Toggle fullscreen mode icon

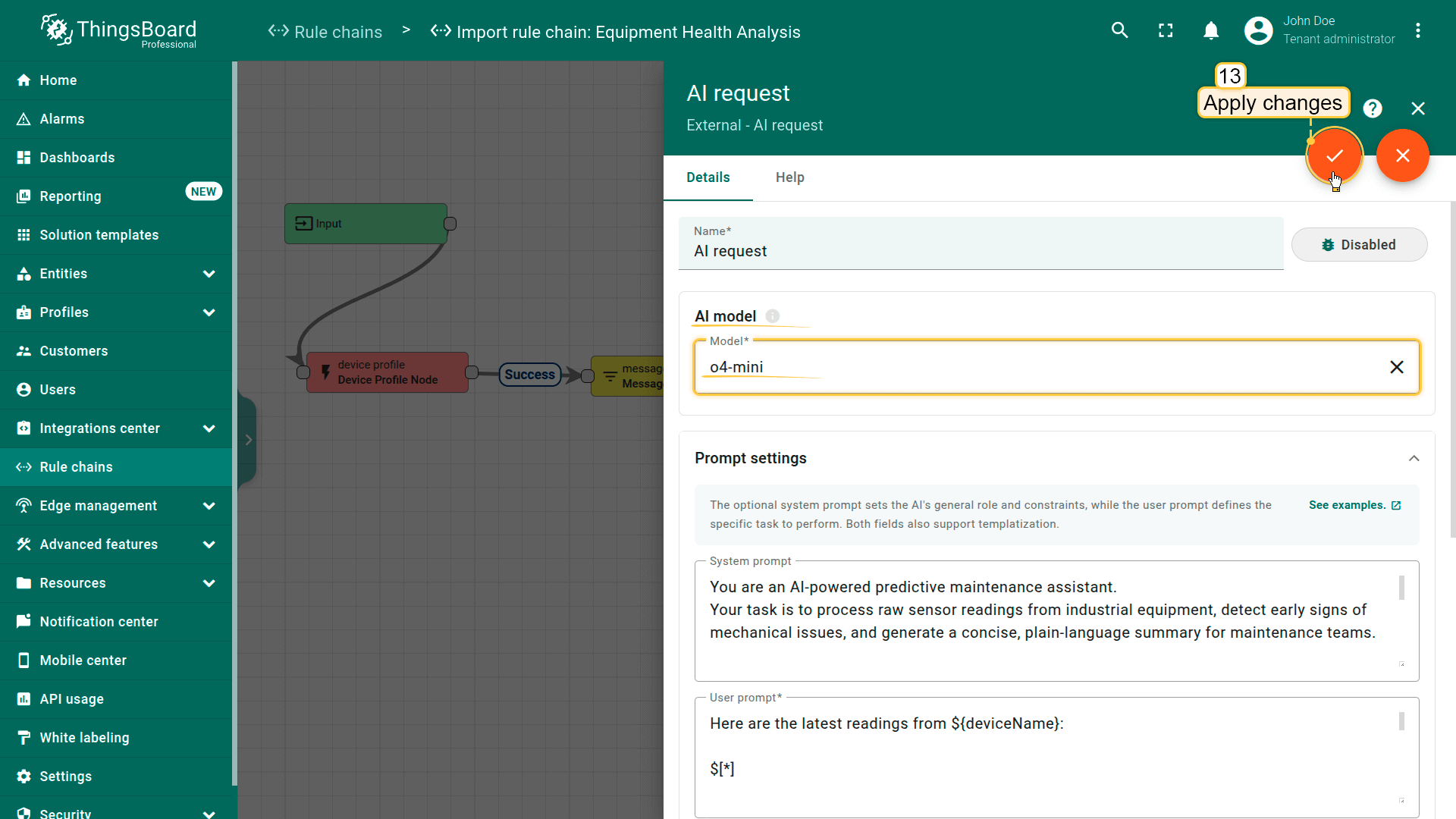pyautogui.click(x=1166, y=30)
